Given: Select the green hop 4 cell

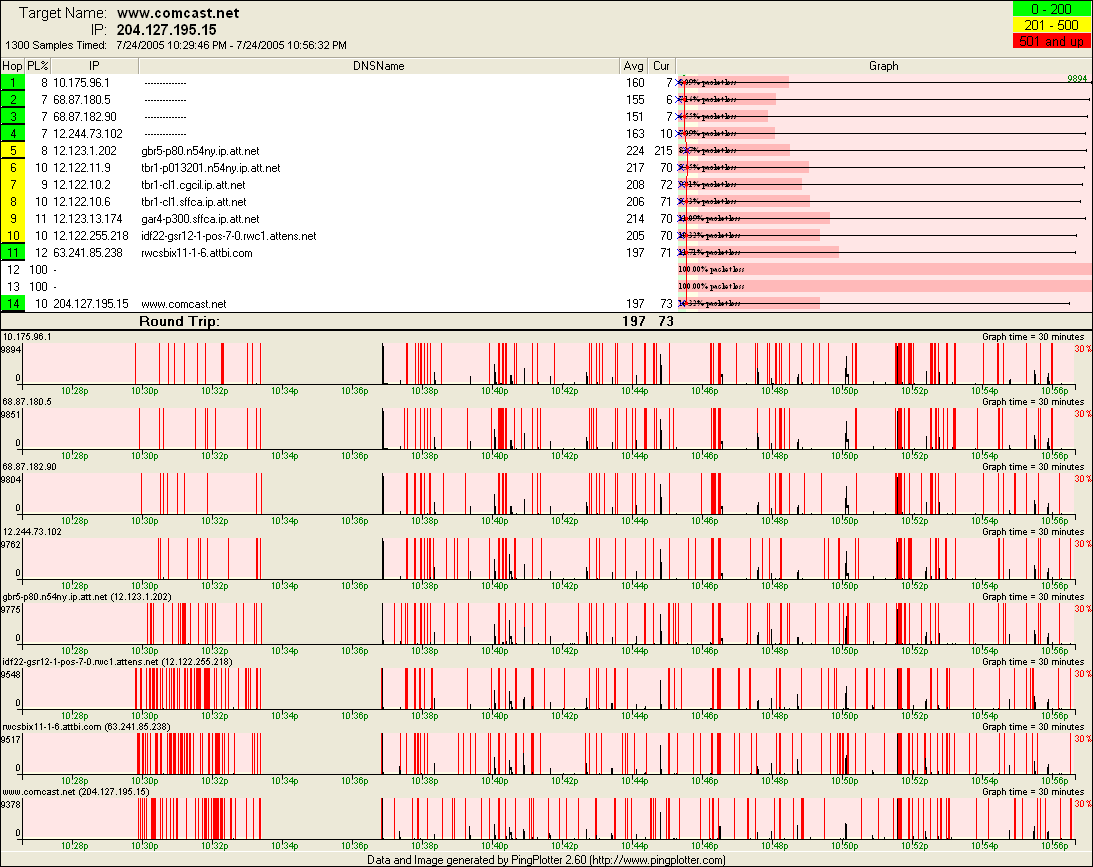Looking at the screenshot, I should (x=13, y=134).
